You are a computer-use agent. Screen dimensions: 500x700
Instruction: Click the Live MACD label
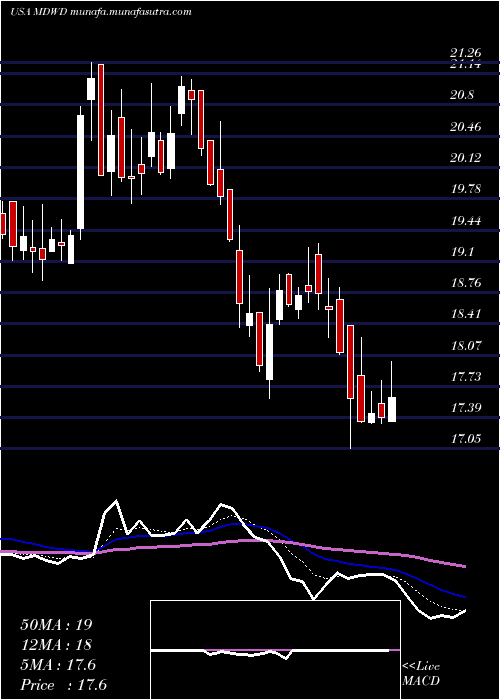[x=421, y=674]
